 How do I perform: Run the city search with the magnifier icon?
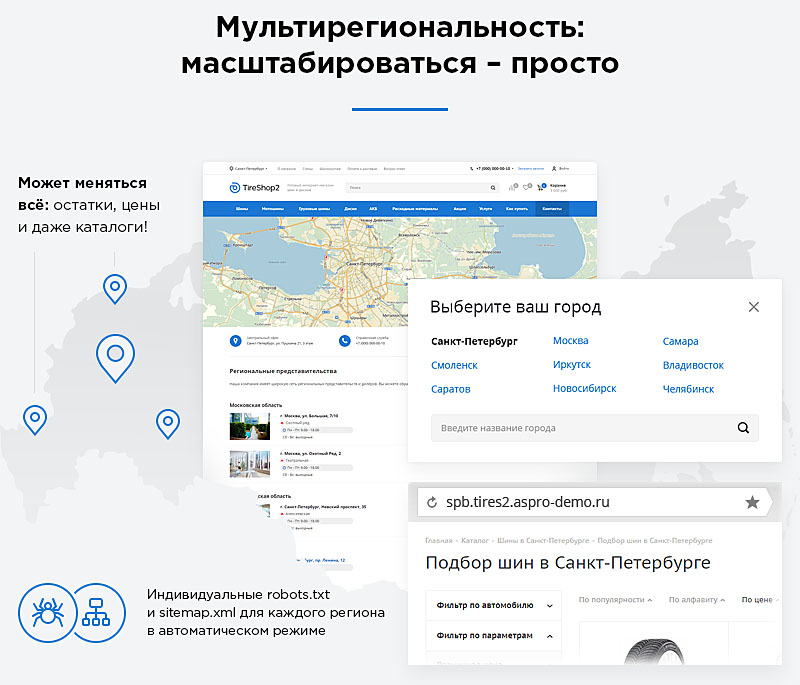coord(743,427)
